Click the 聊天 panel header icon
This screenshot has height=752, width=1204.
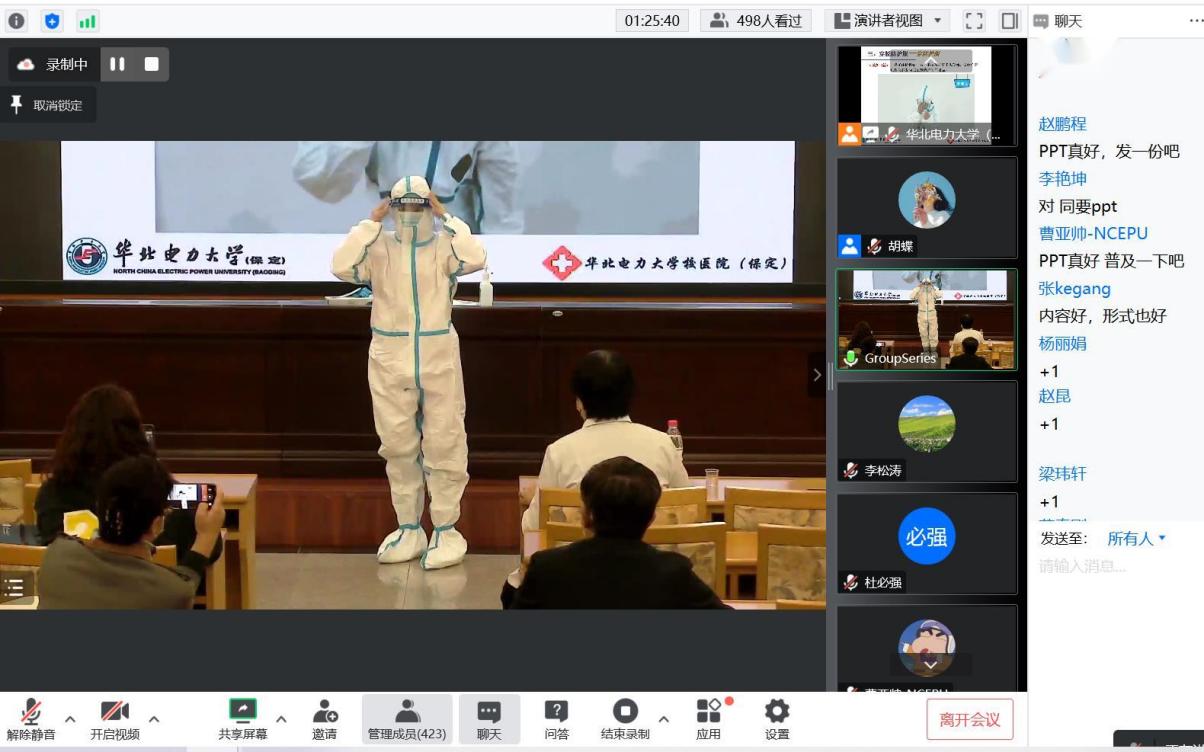1041,21
